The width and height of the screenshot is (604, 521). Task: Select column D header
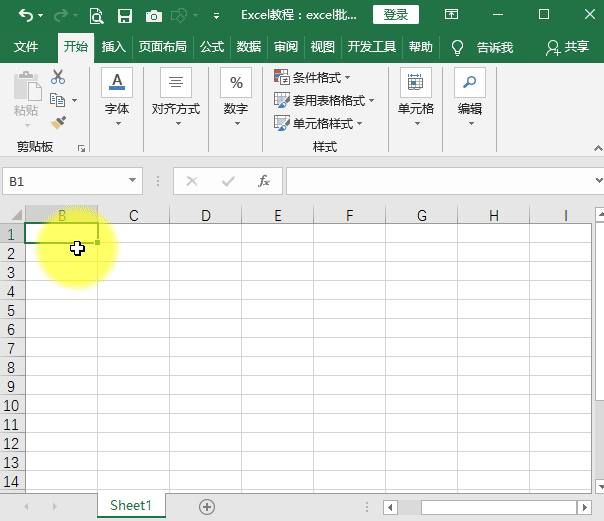click(x=205, y=215)
